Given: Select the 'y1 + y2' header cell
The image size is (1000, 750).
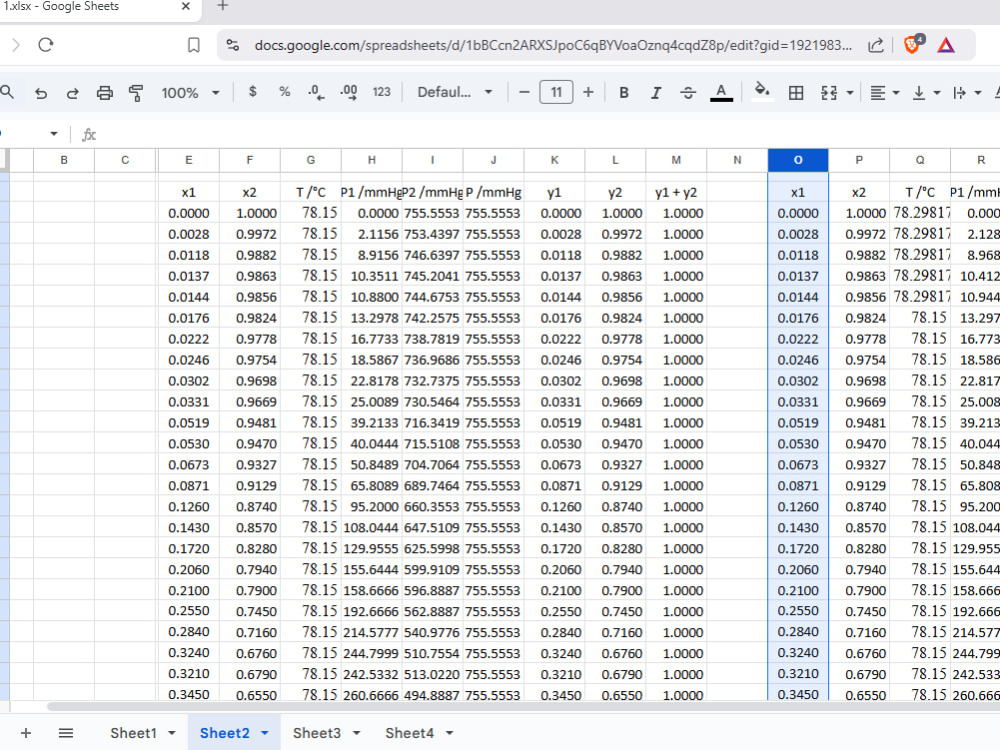Looking at the screenshot, I should coord(676,192).
